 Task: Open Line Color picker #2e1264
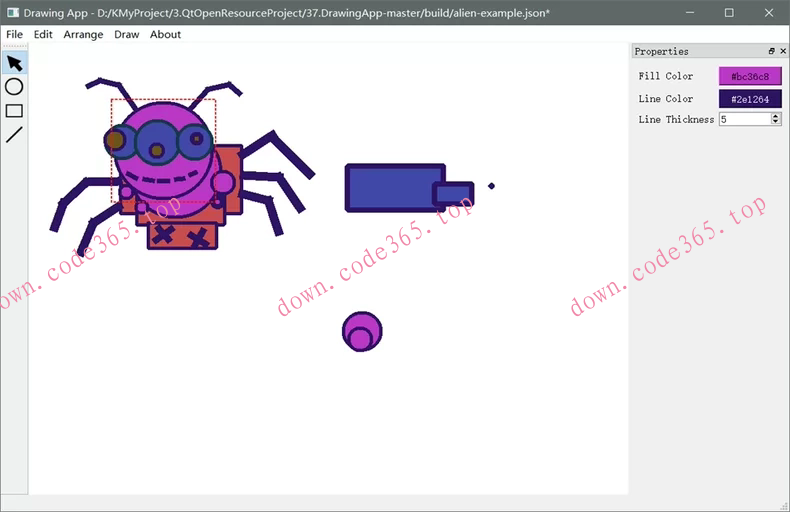(750, 99)
